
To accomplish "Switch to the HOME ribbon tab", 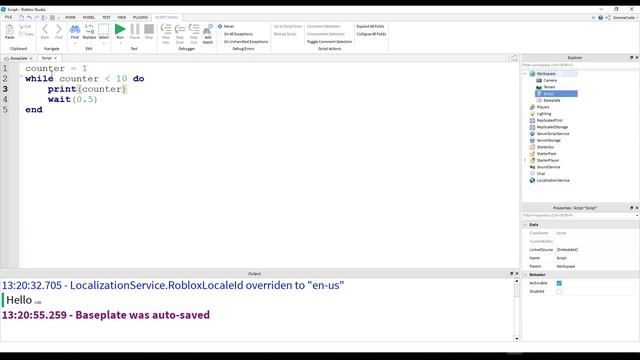I will (70, 17).
